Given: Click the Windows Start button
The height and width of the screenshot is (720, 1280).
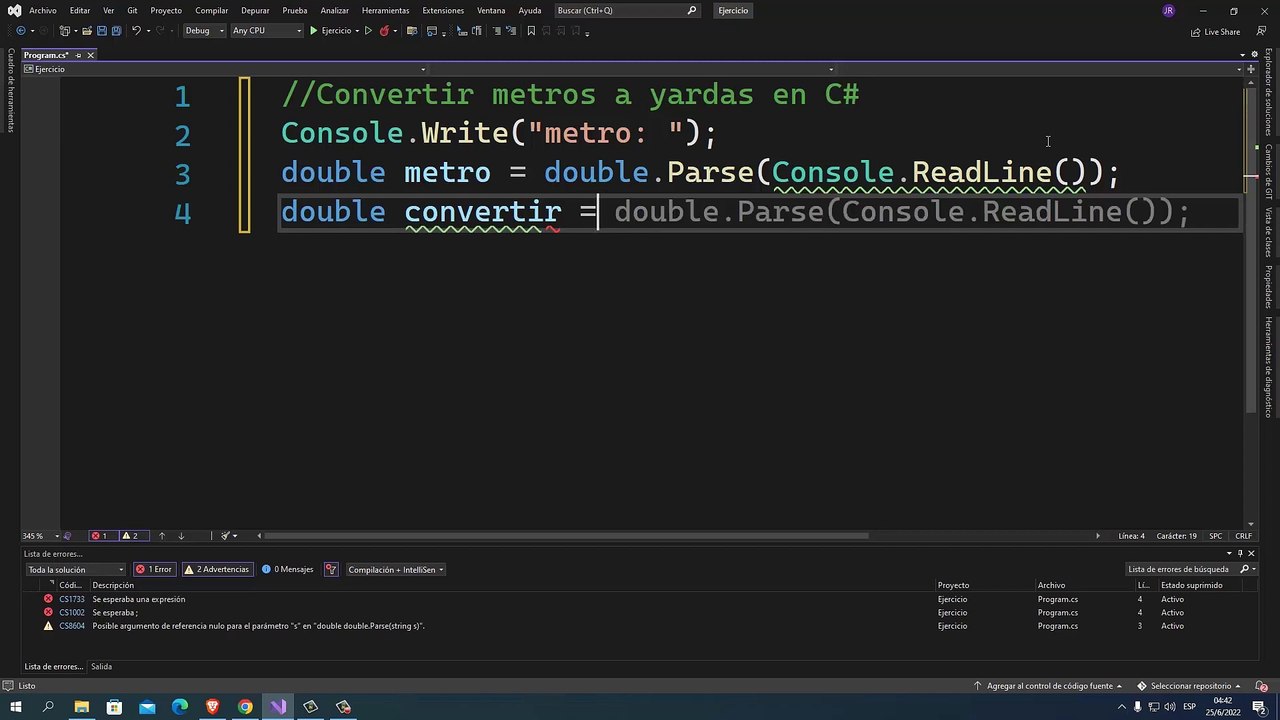Looking at the screenshot, I should 15,707.
